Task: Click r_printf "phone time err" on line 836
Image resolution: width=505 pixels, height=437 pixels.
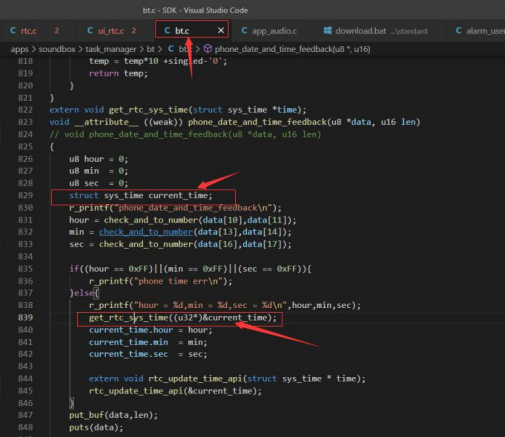Action: tap(161, 281)
